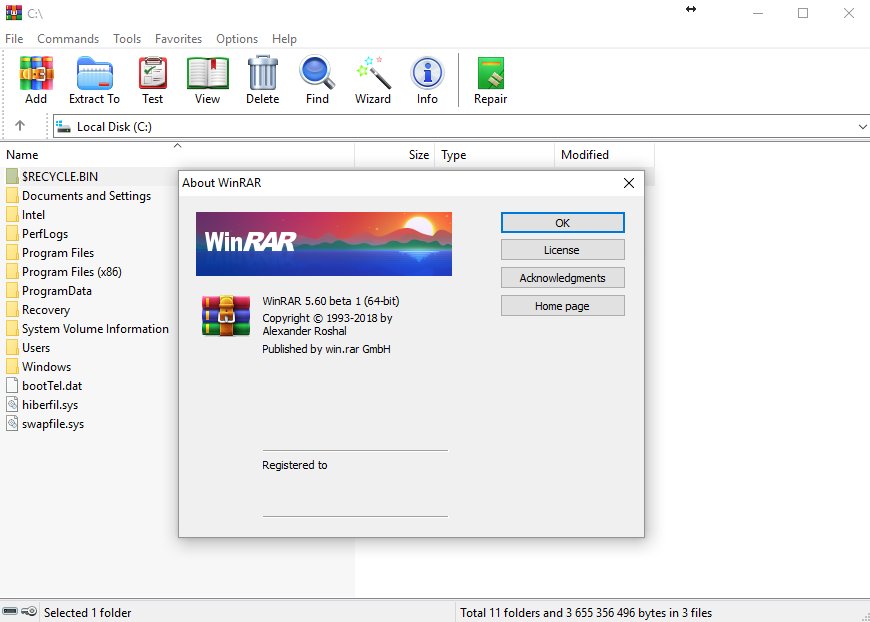Click the Info toolbar icon
870x622 pixels.
[x=427, y=75]
